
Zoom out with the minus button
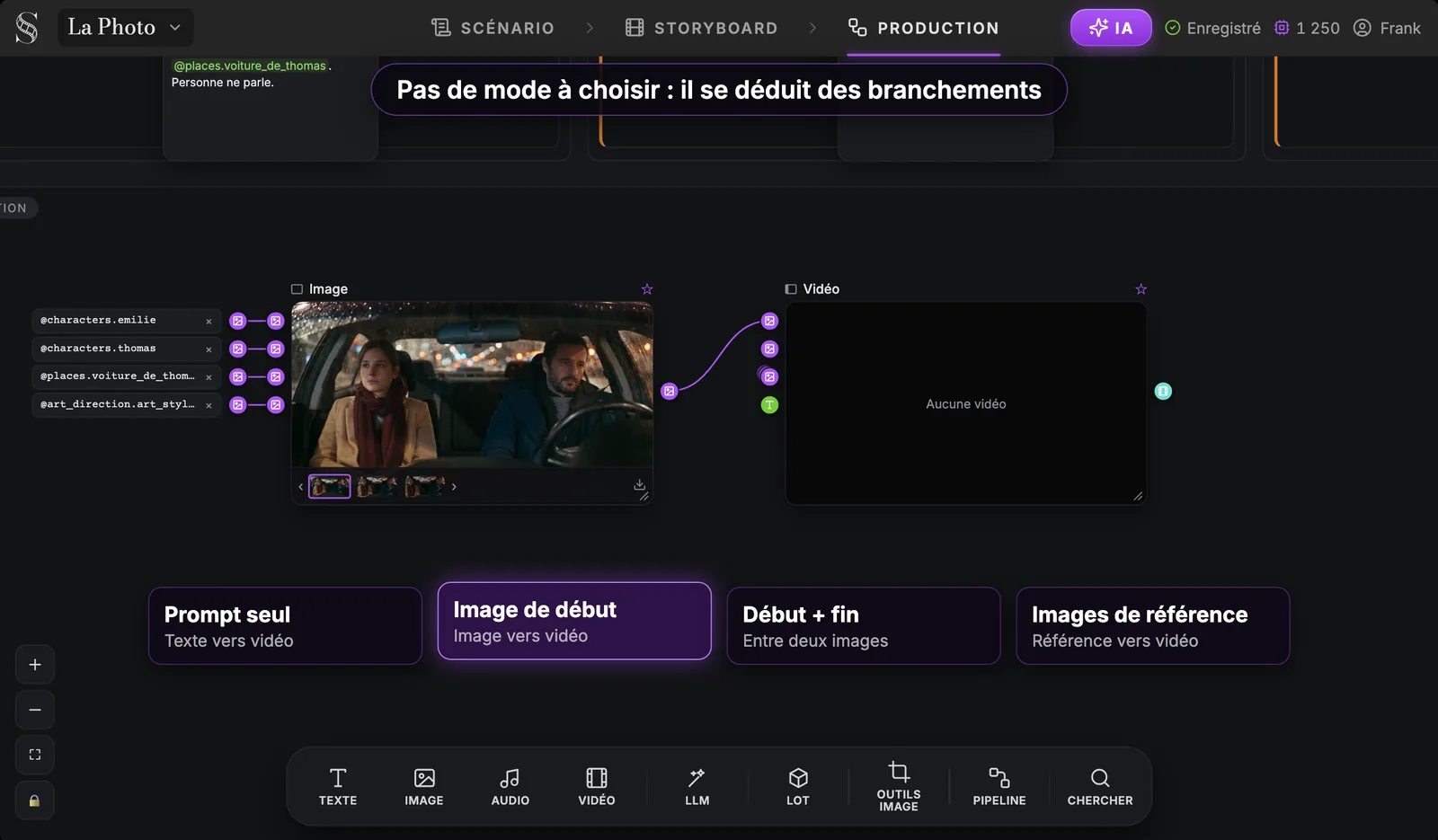(35, 710)
